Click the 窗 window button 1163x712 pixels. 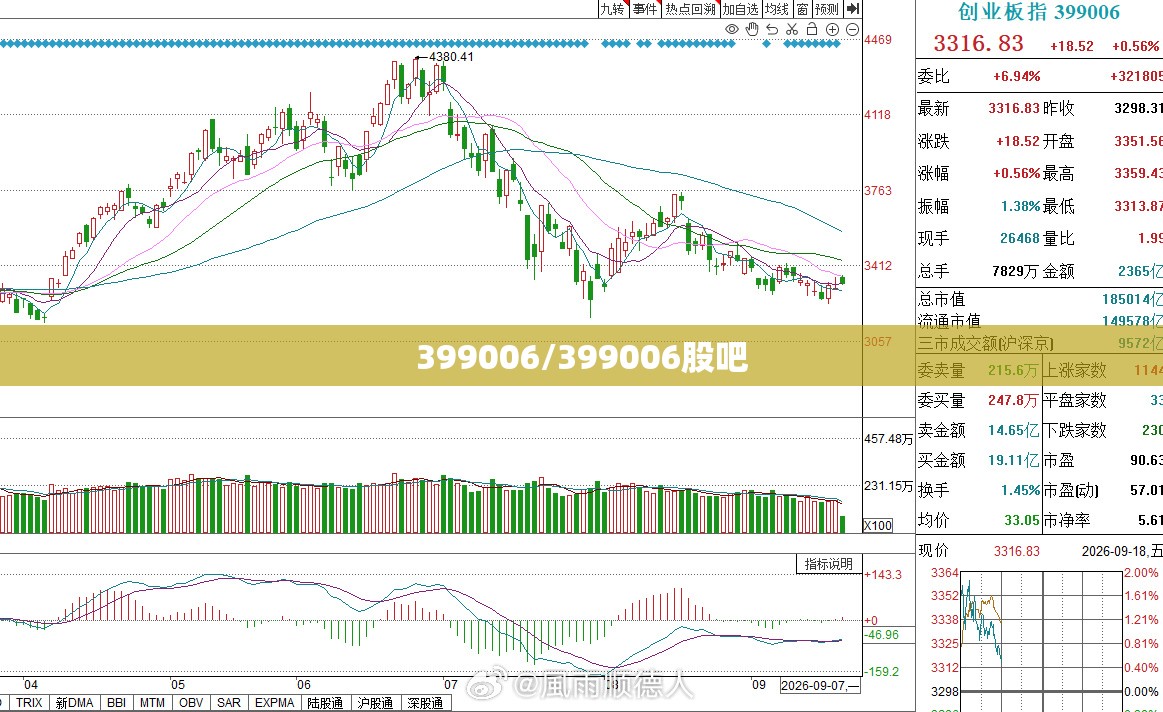pyautogui.click(x=802, y=9)
